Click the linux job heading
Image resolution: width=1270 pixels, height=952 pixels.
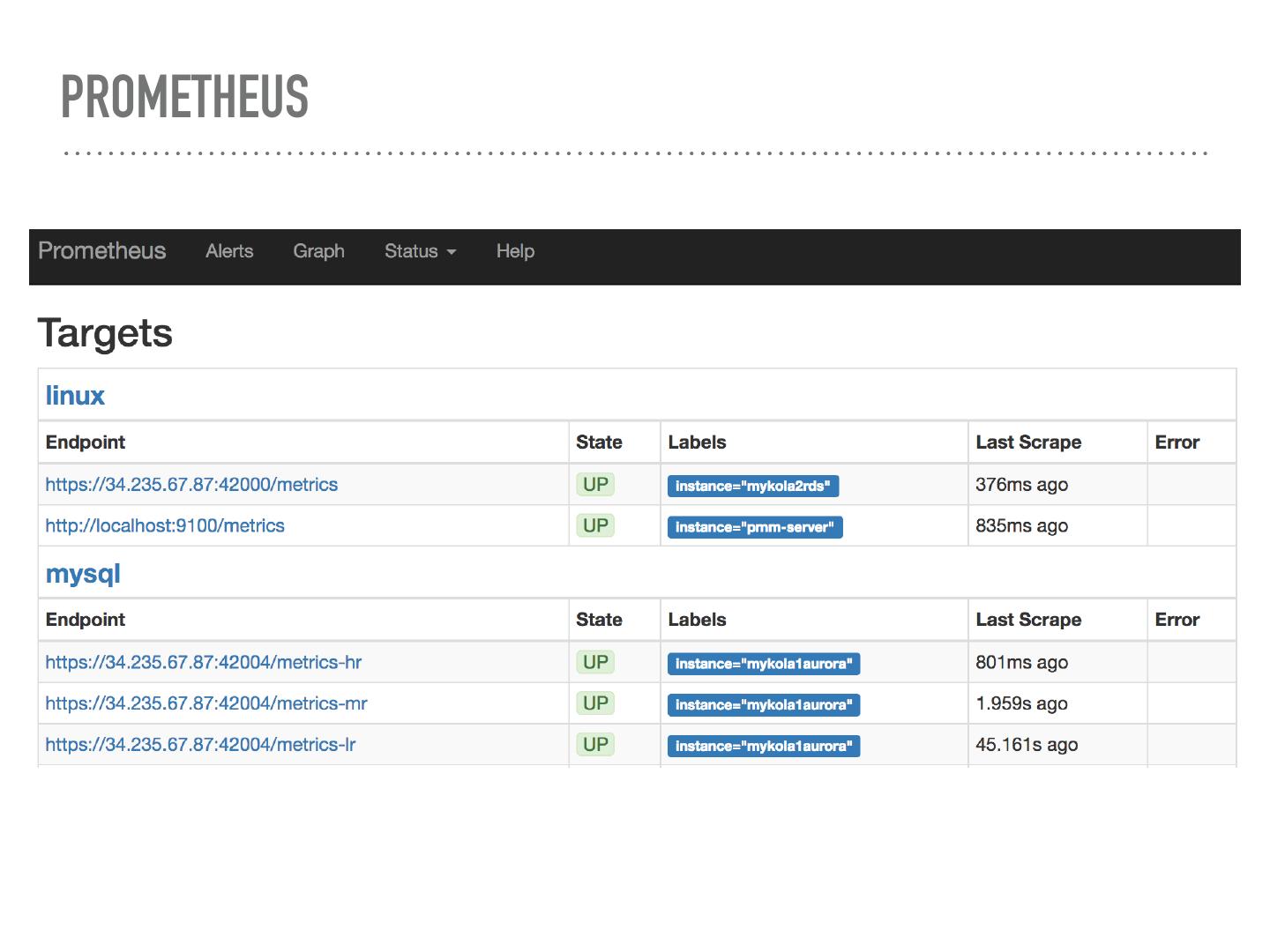[x=75, y=396]
